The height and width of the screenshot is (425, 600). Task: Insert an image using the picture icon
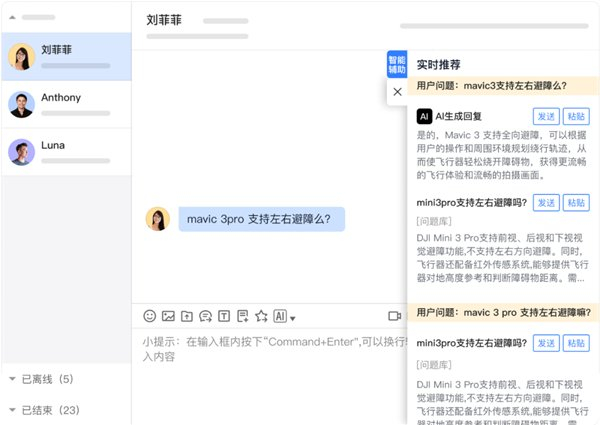tap(168, 316)
